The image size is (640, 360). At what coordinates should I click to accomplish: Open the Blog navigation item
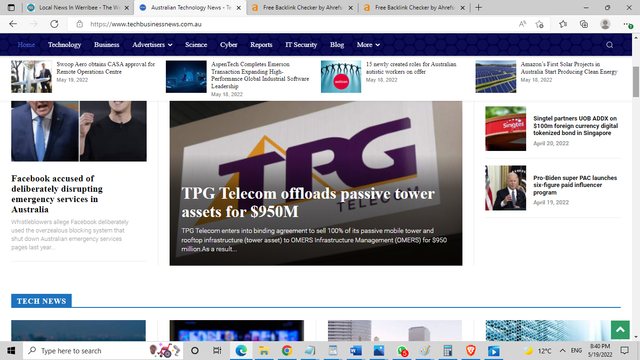tap(337, 45)
